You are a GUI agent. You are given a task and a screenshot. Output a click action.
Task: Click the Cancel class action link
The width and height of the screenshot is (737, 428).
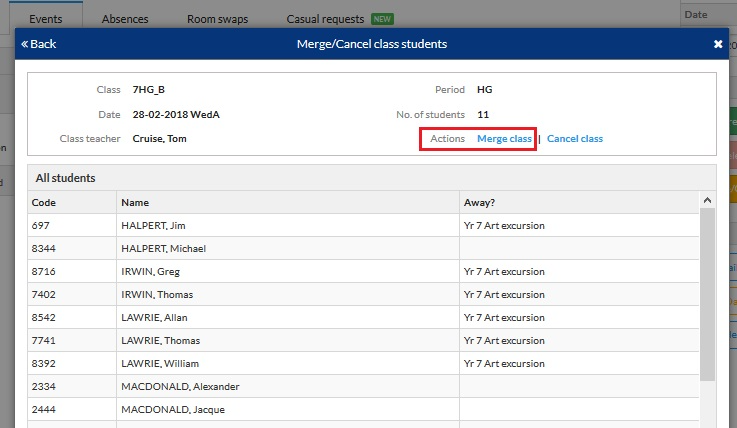pos(575,139)
